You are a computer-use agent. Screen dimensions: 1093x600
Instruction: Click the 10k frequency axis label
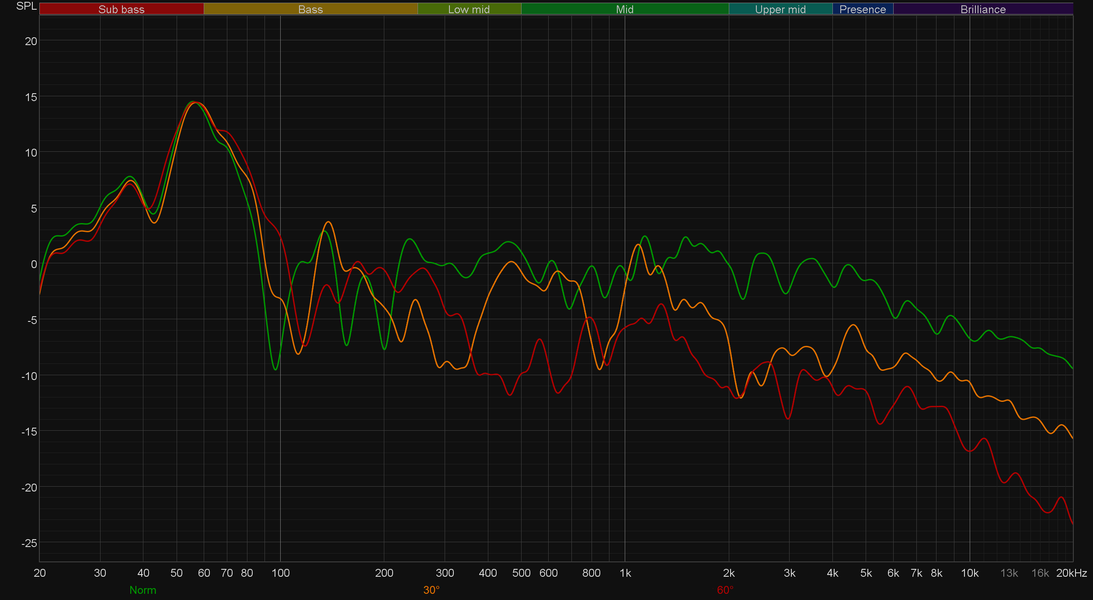970,574
